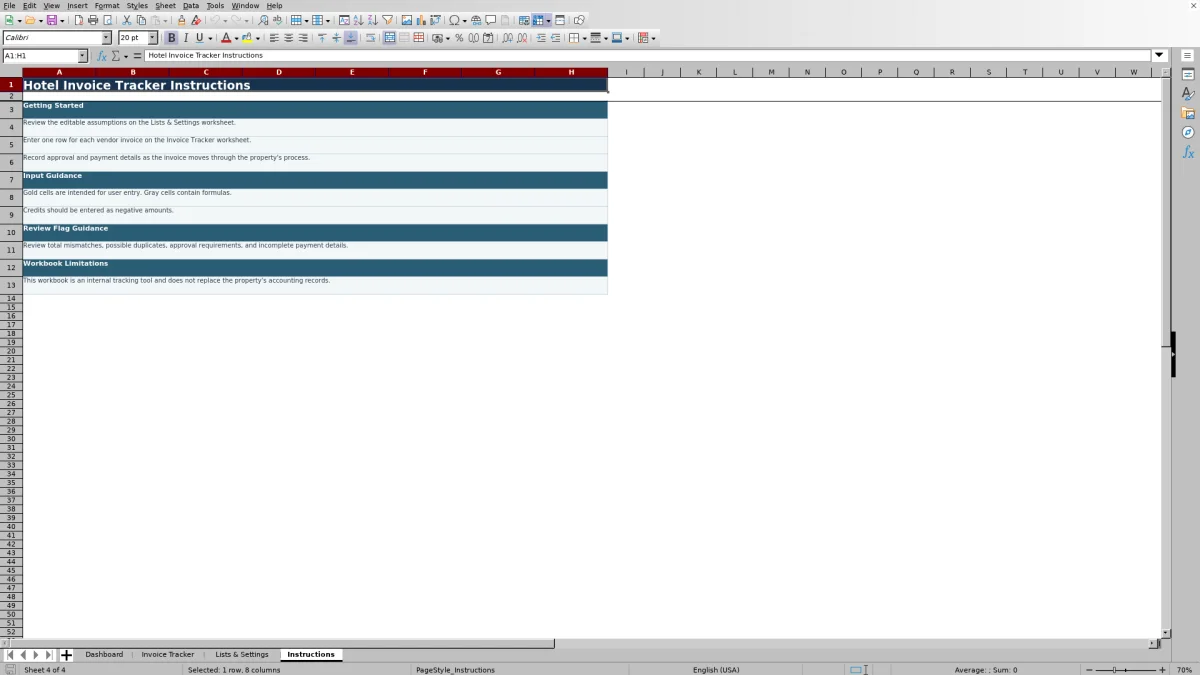1200x675 pixels.
Task: Open Find & Replace tool
Action: 263,20
